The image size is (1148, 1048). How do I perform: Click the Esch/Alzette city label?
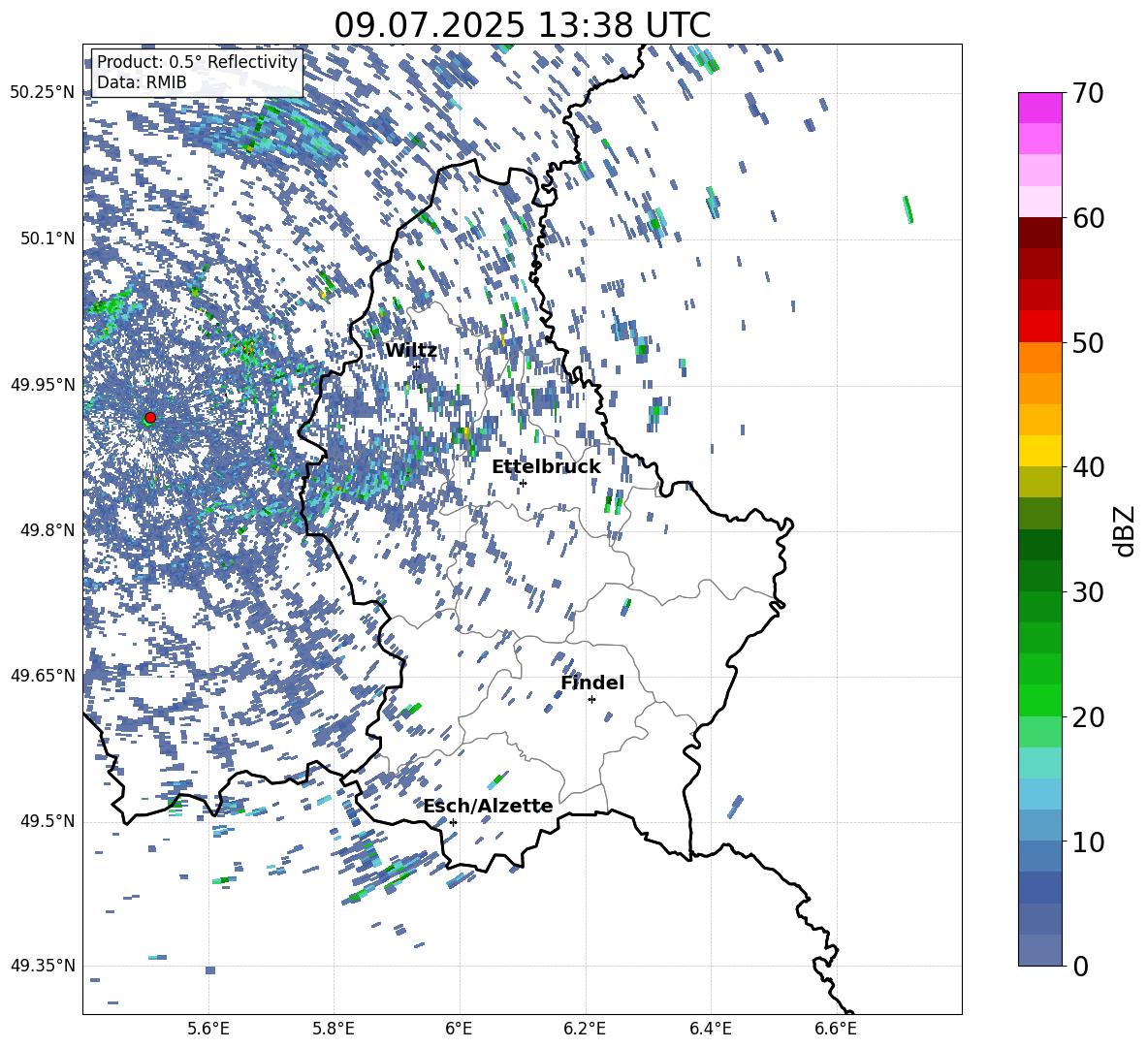(x=488, y=807)
